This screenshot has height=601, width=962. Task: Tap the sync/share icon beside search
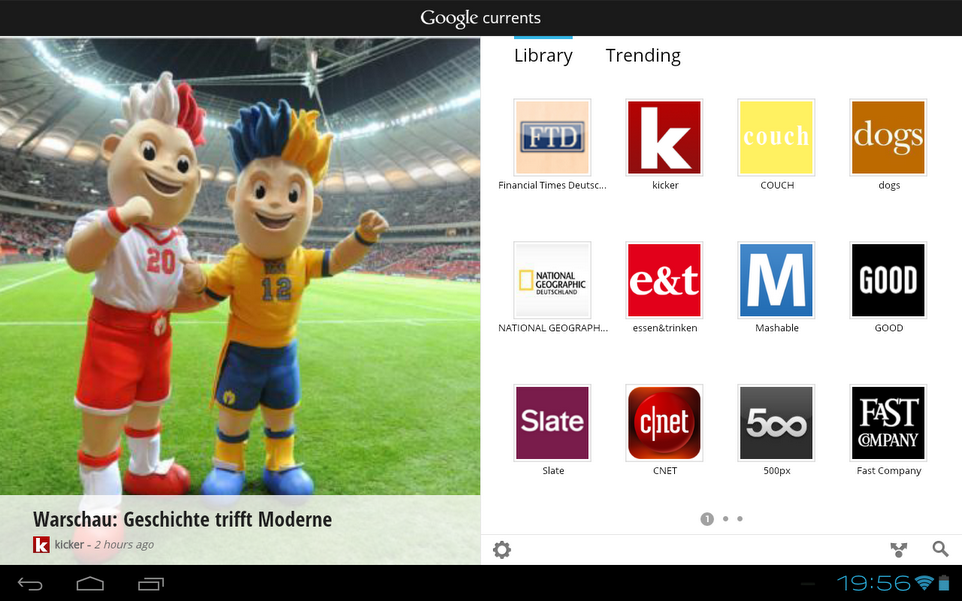coord(899,549)
